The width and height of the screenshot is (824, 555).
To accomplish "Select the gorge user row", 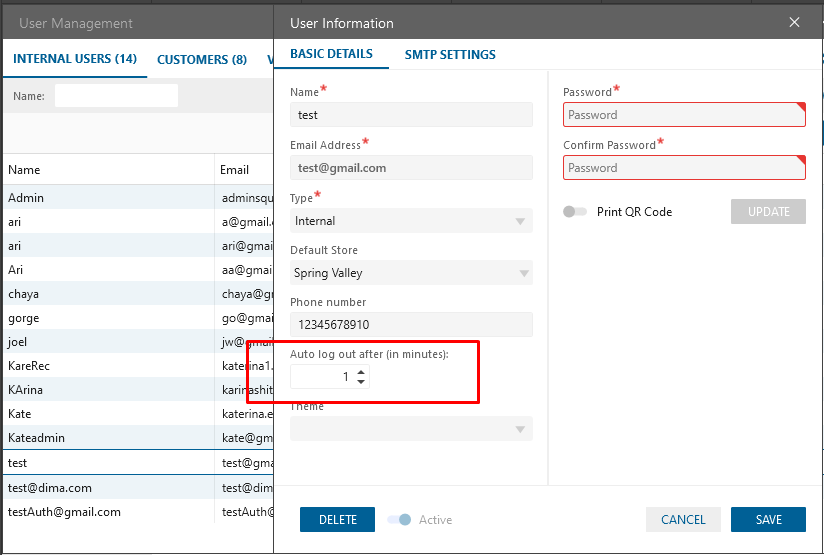I will [138, 318].
